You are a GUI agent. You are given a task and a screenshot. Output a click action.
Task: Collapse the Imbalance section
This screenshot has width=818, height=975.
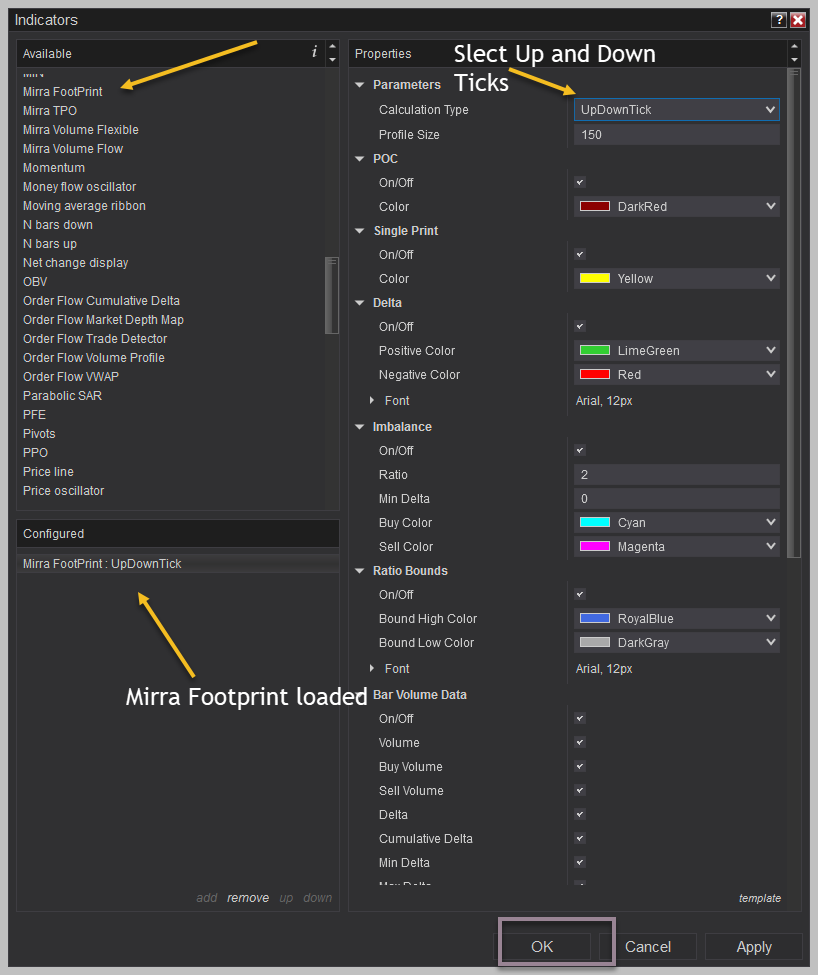pyautogui.click(x=359, y=427)
